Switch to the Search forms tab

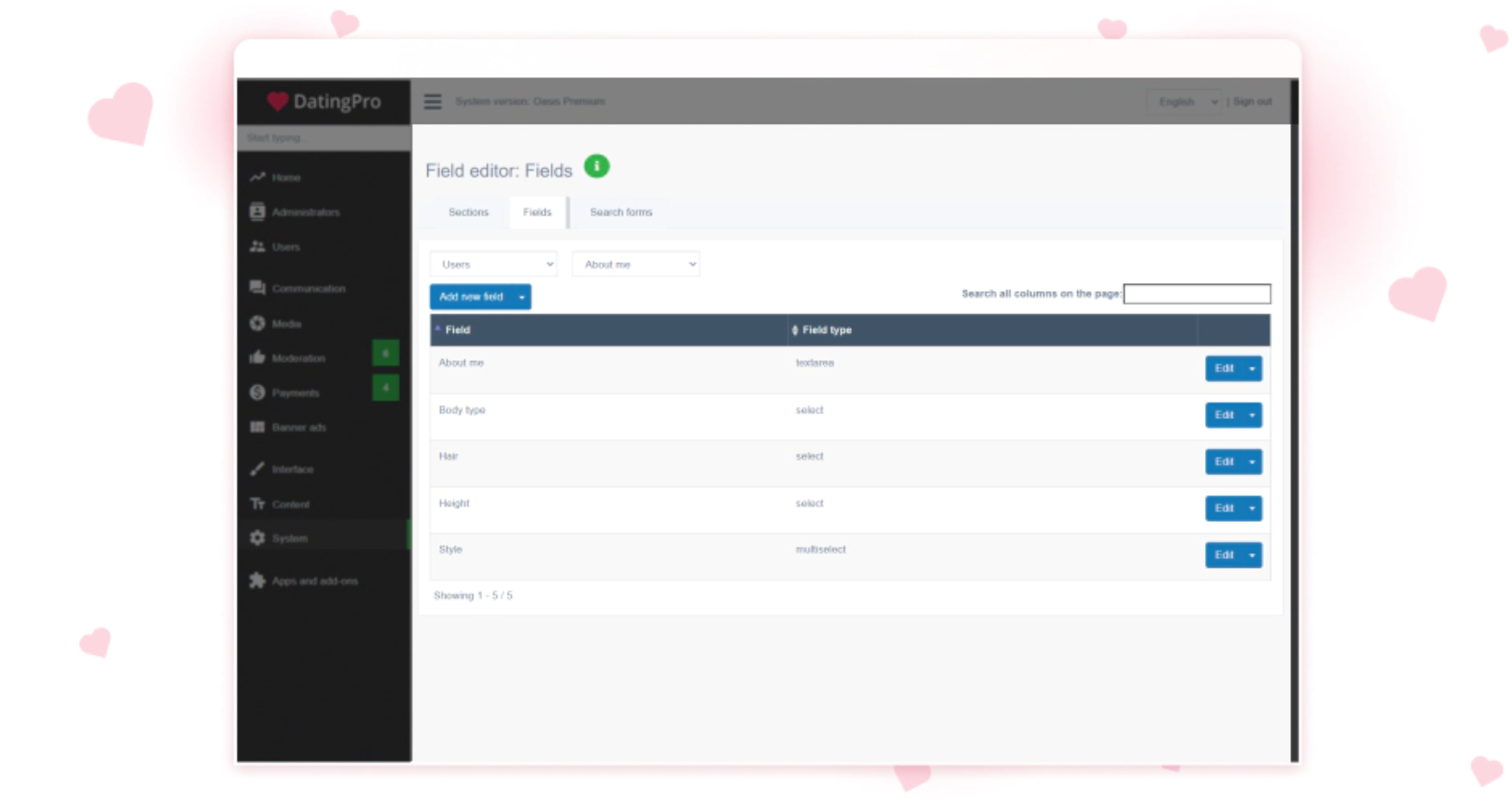coord(621,212)
